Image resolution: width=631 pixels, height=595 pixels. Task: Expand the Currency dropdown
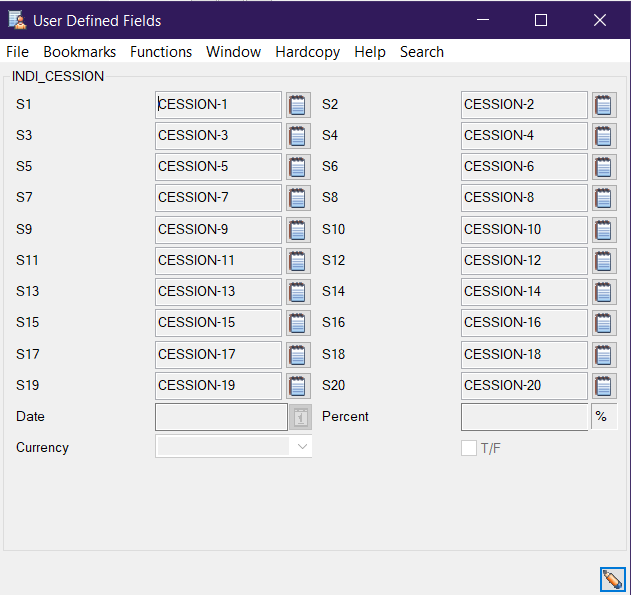tap(302, 448)
